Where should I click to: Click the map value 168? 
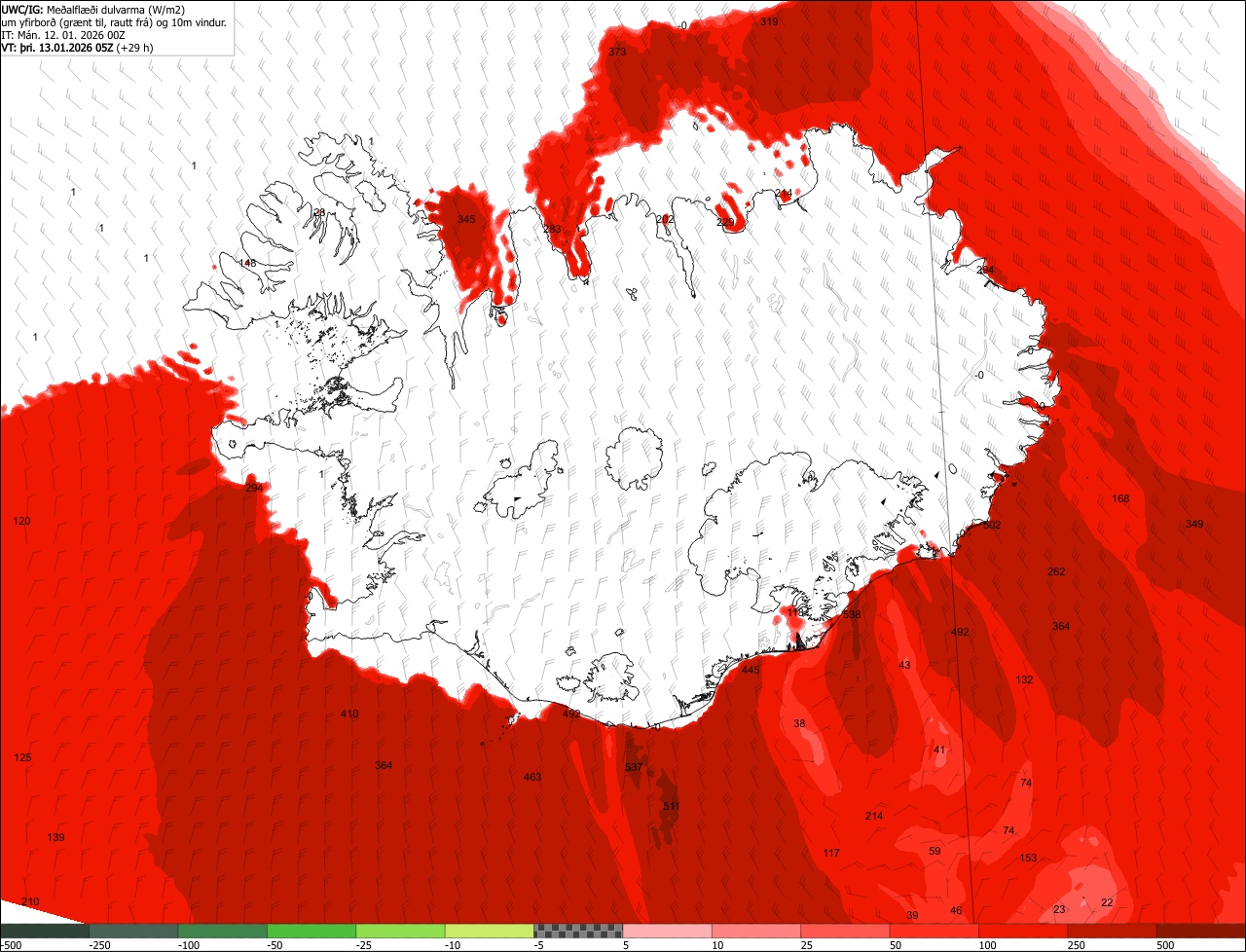(x=1120, y=498)
